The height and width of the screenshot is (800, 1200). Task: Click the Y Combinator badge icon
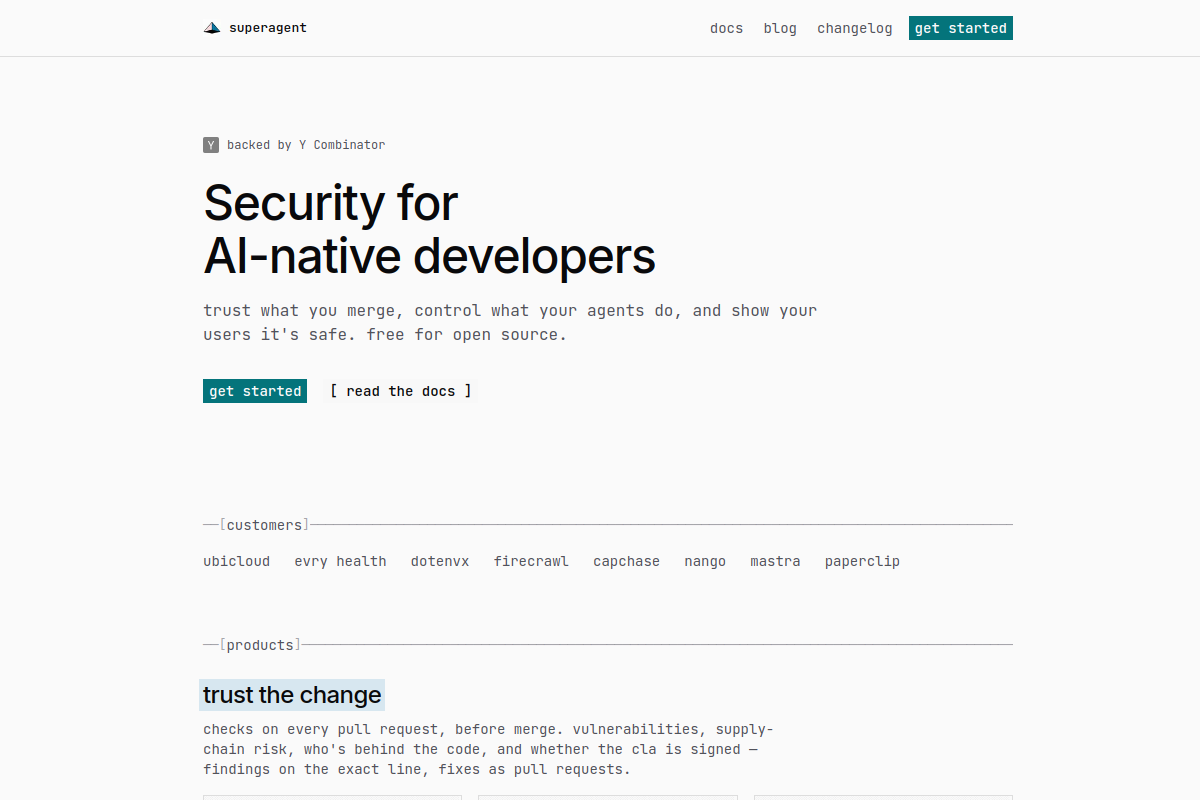(211, 145)
